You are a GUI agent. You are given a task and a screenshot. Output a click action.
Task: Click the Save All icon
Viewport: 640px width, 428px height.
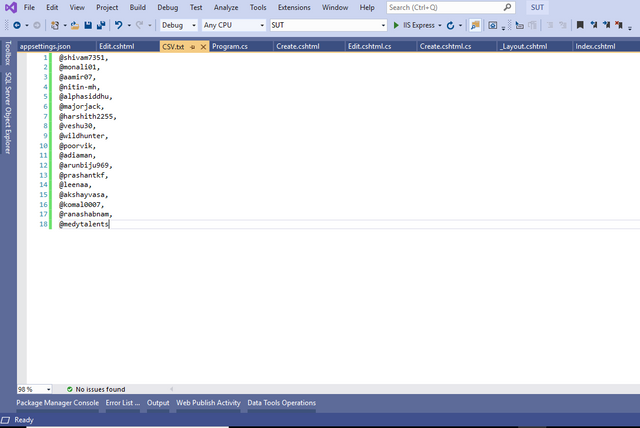tap(101, 25)
